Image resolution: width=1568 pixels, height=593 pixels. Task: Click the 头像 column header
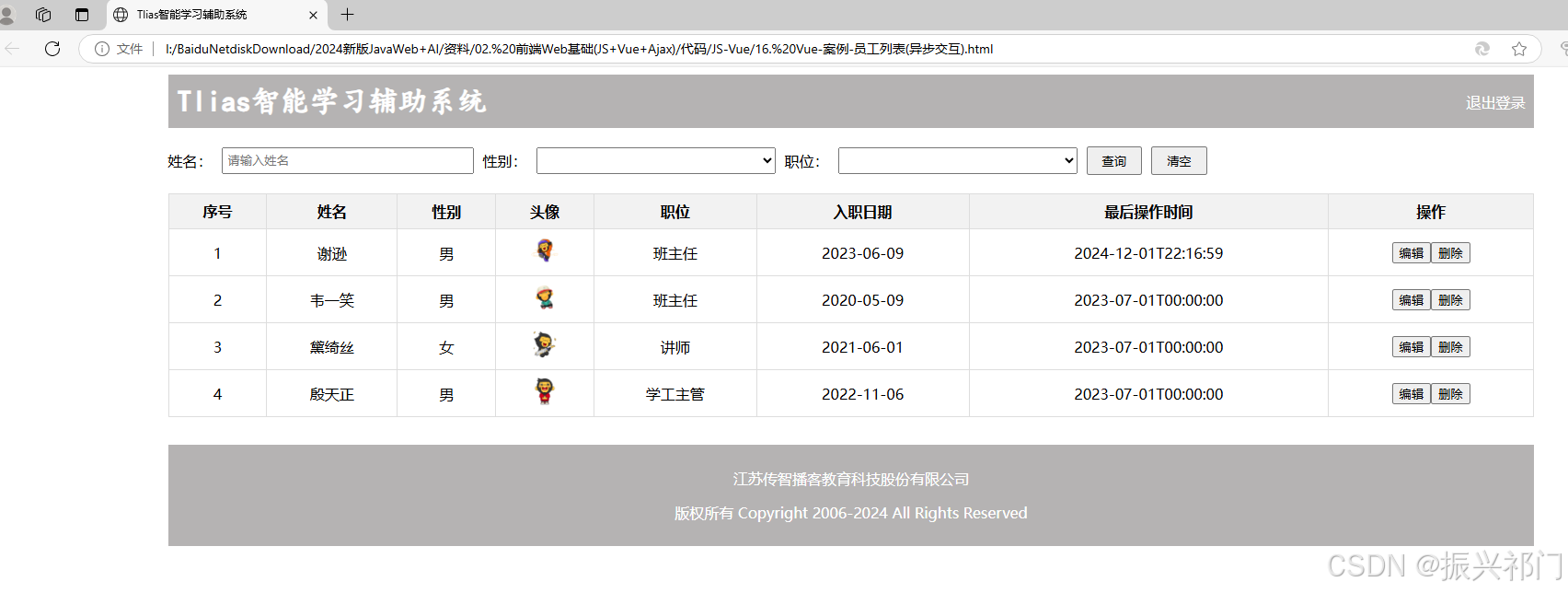pos(545,212)
